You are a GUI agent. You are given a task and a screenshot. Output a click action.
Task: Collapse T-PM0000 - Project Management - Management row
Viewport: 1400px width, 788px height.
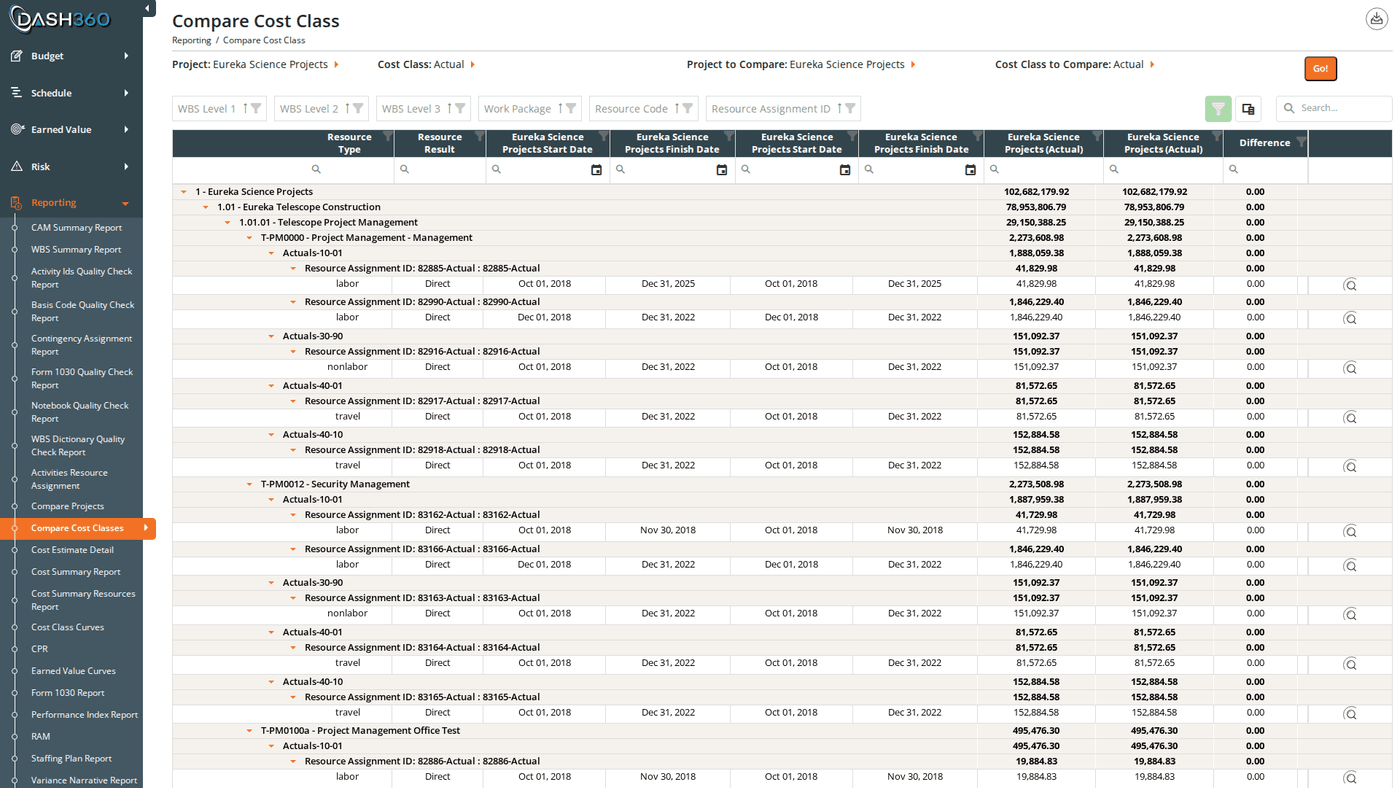(x=250, y=238)
